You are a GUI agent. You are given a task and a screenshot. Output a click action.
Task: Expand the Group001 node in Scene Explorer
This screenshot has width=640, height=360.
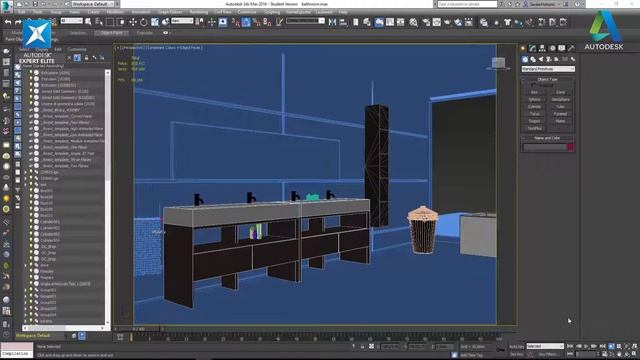(26, 290)
